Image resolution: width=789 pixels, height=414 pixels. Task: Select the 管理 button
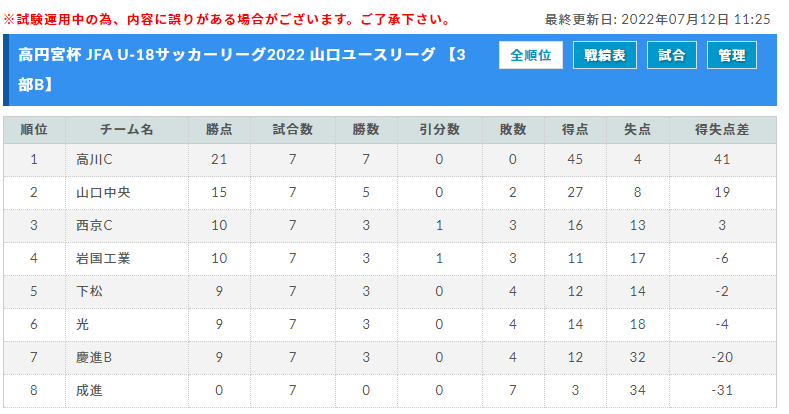coord(731,55)
